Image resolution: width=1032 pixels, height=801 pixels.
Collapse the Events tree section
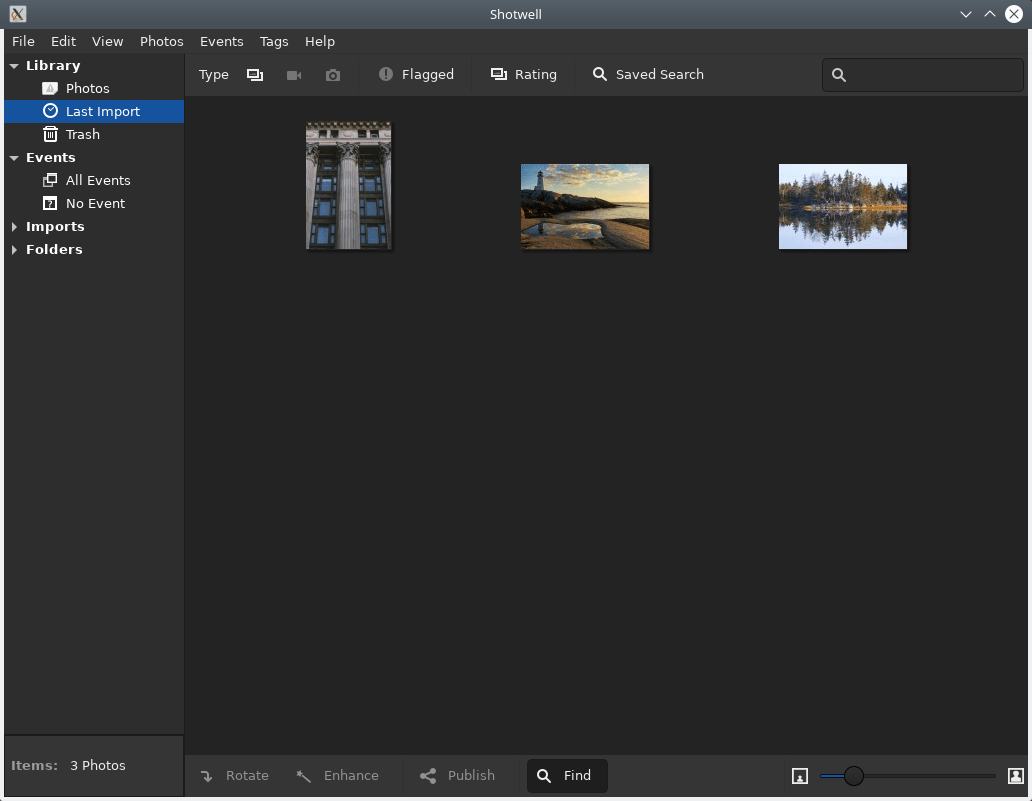tap(14, 158)
